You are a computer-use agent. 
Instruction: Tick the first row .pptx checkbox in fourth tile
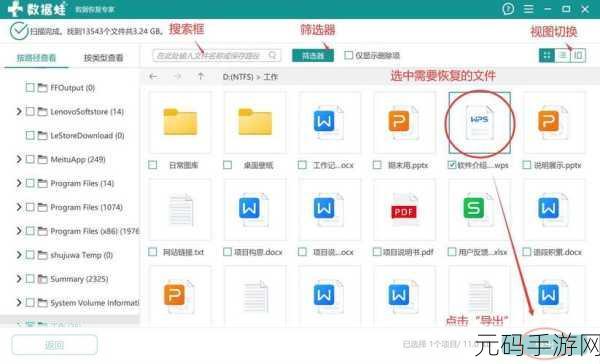tap(377, 165)
